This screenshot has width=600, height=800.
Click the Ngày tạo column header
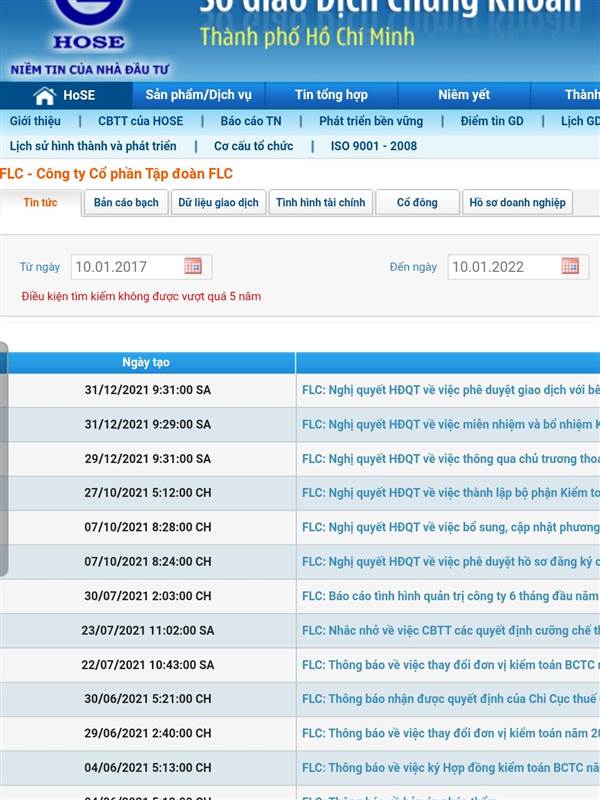tap(146, 362)
